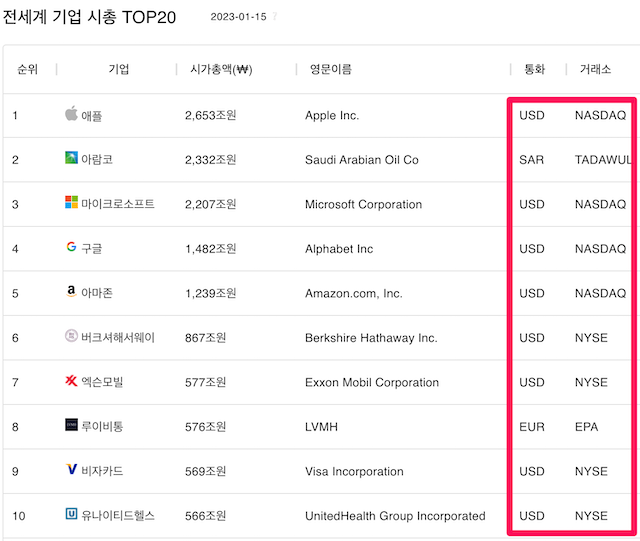Click the Apple Inc. English name
The height and width of the screenshot is (541, 640).
[332, 116]
